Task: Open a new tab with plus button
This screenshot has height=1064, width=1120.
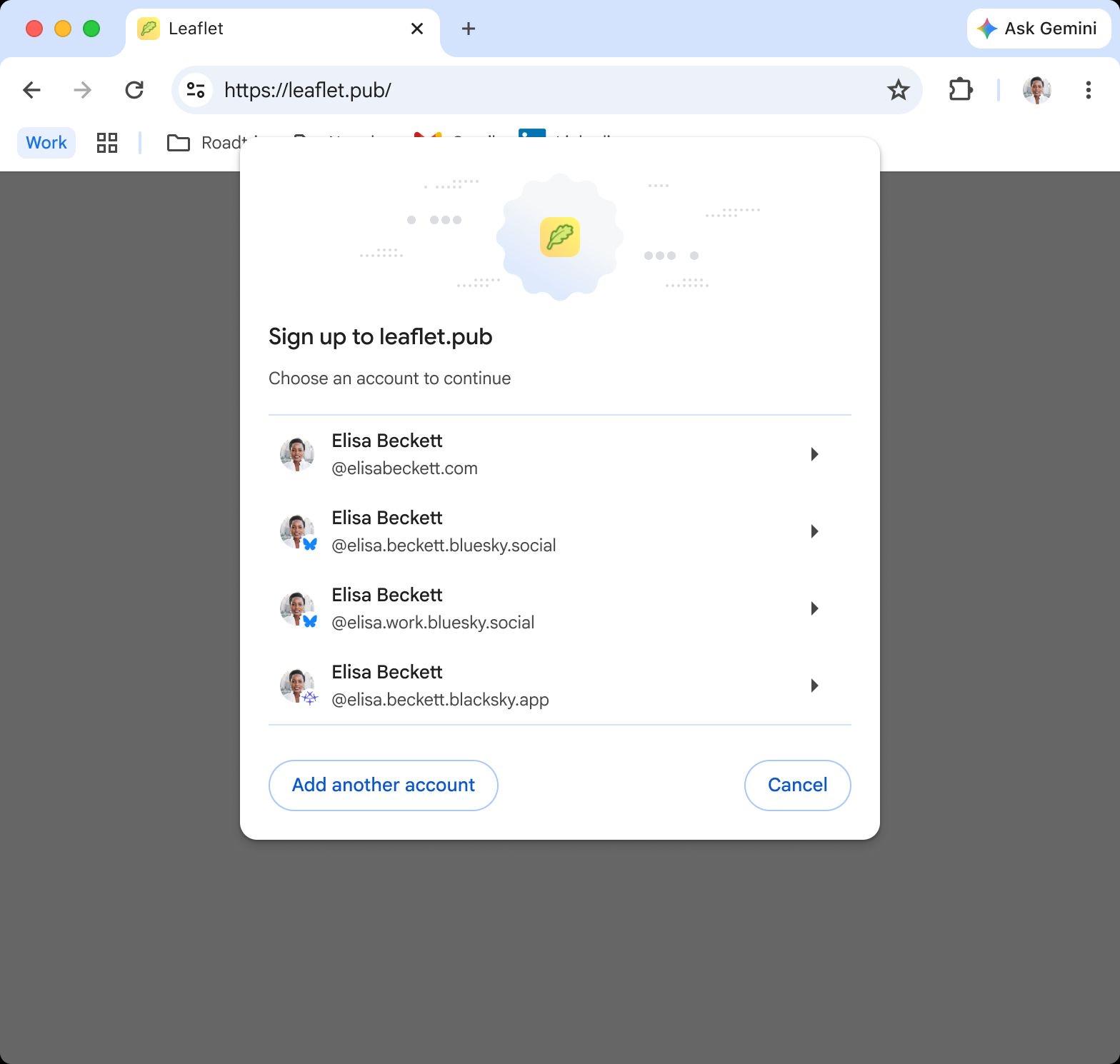Action: [x=469, y=29]
